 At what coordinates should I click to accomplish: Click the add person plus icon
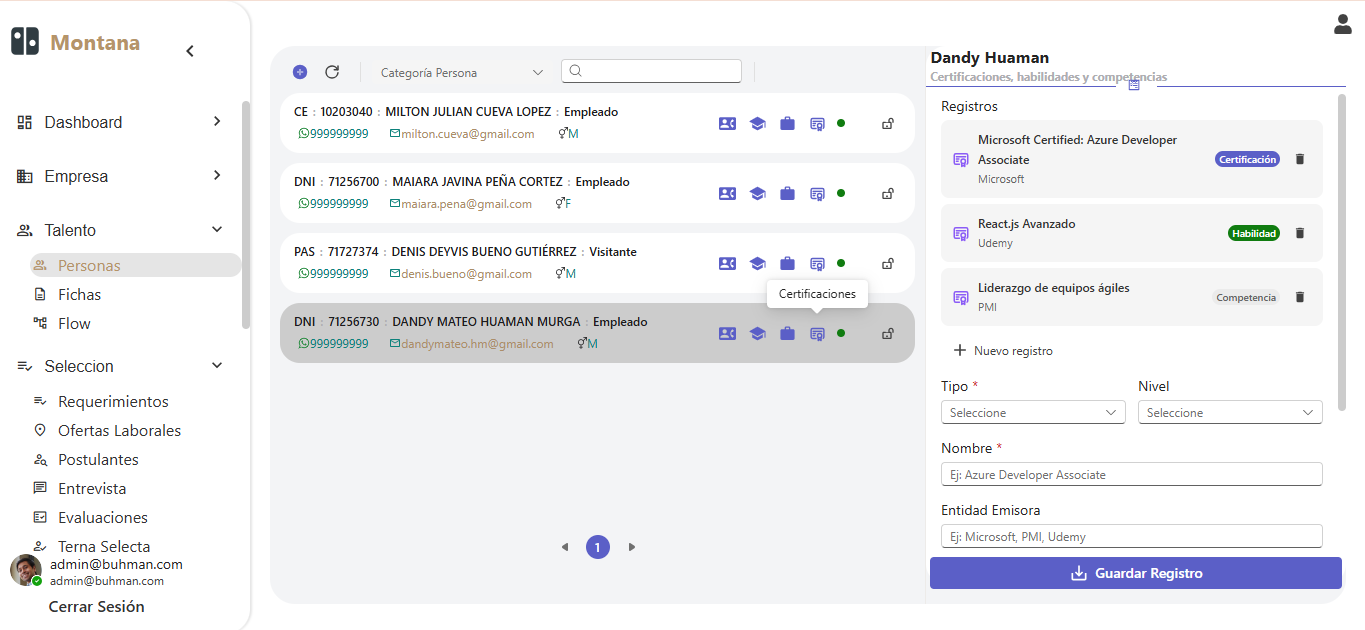point(300,72)
